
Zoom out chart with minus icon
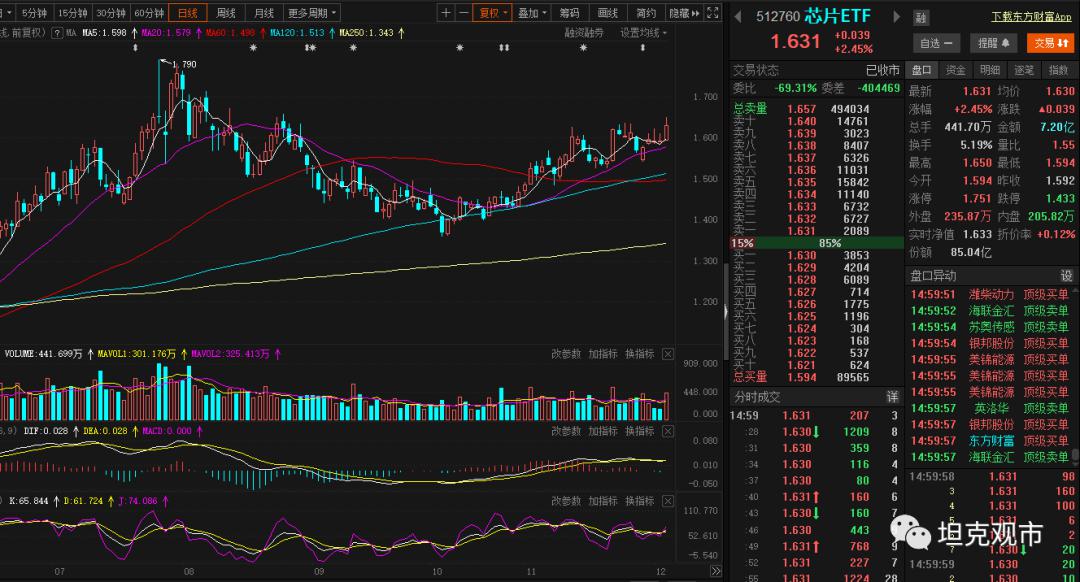coord(463,12)
